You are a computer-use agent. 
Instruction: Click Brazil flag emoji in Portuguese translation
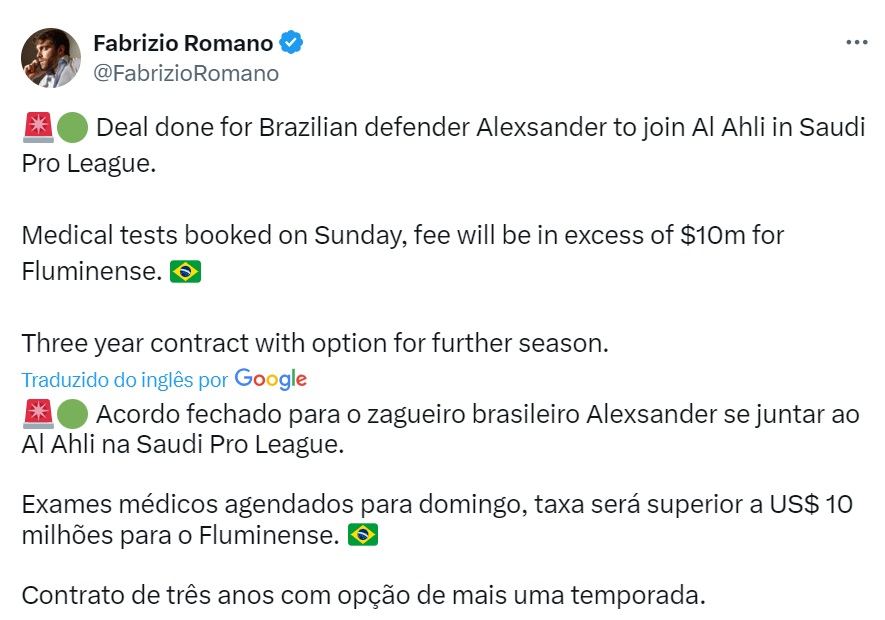coord(363,535)
